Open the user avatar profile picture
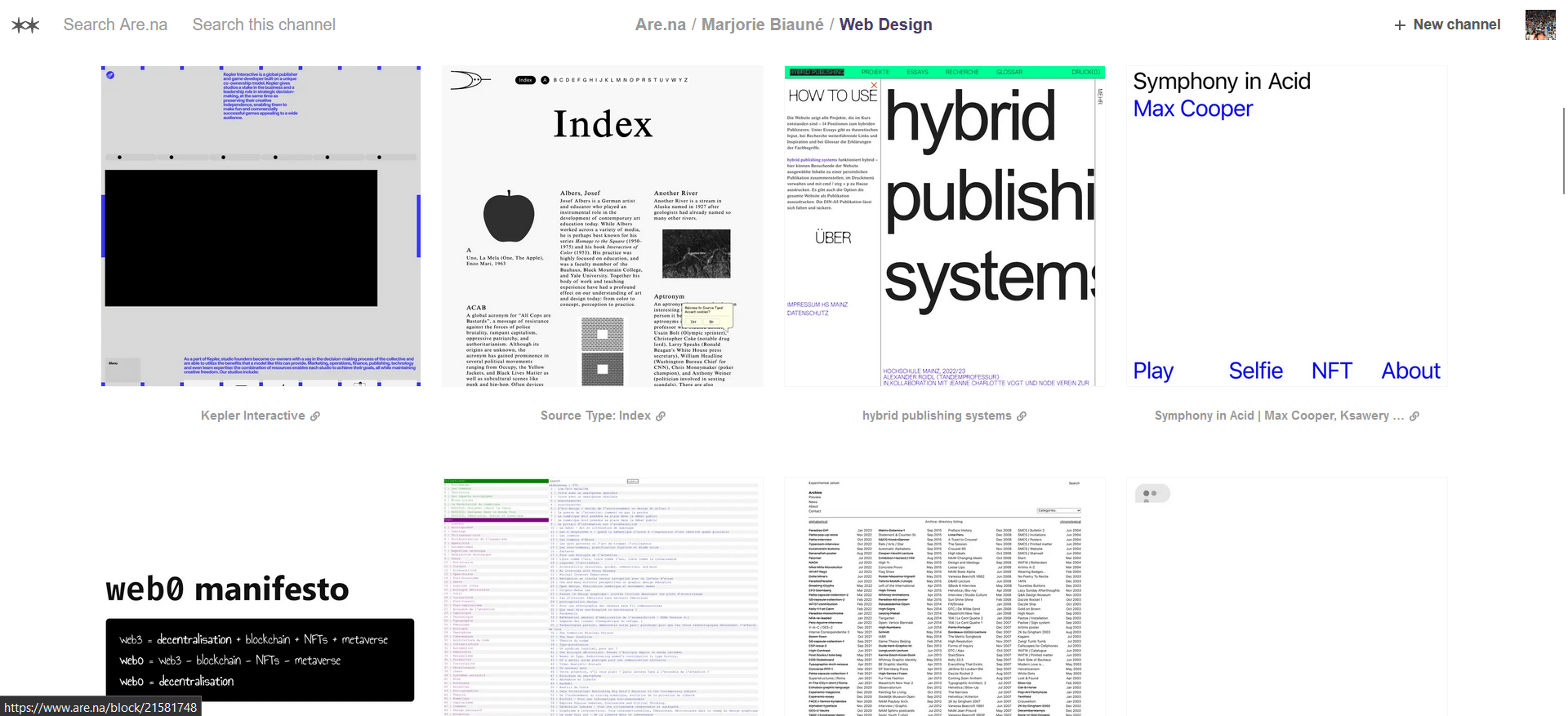Viewport: 1568px width, 716px height. pyautogui.click(x=1539, y=25)
